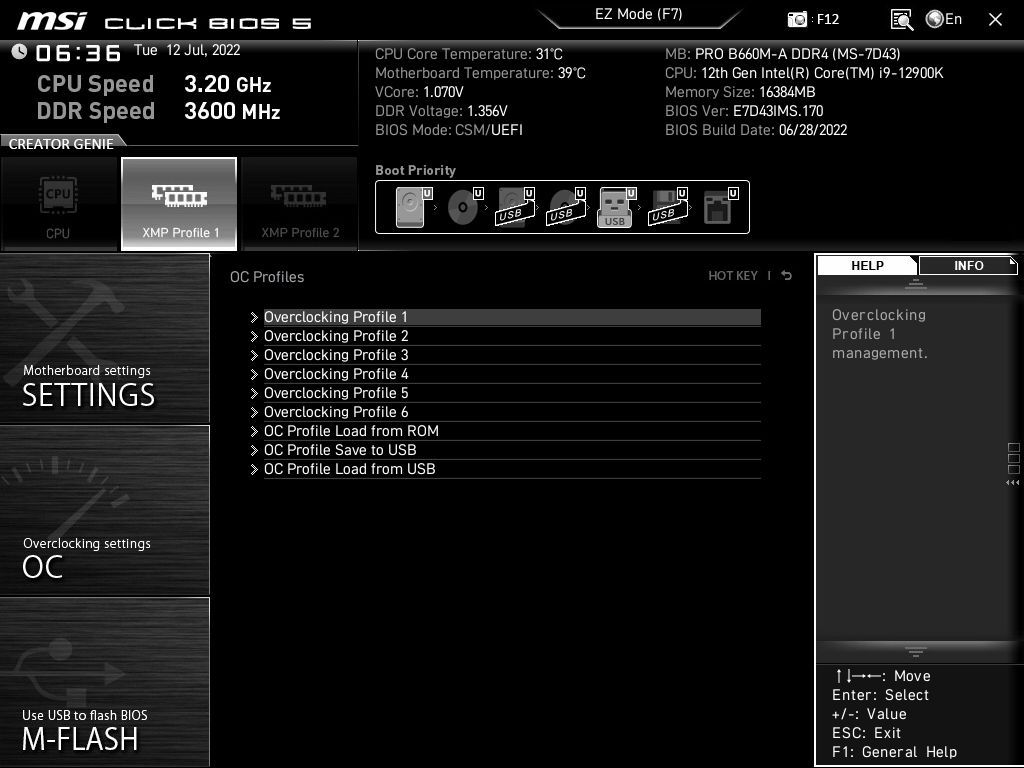Image resolution: width=1024 pixels, height=768 pixels.
Task: Expand arrow beside Overclocking Profile 3
Action: [x=254, y=355]
